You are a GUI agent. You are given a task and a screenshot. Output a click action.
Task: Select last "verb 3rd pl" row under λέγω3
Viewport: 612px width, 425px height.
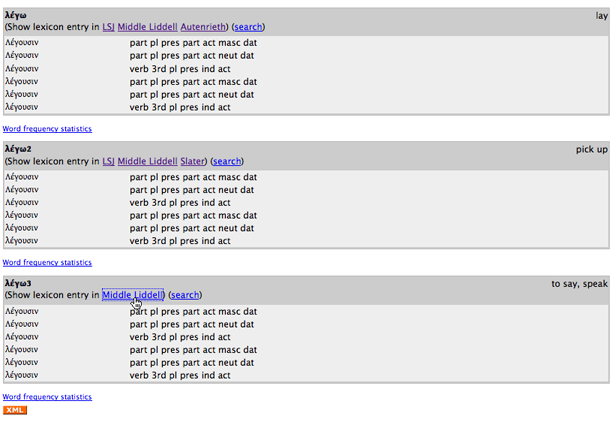[x=180, y=375]
